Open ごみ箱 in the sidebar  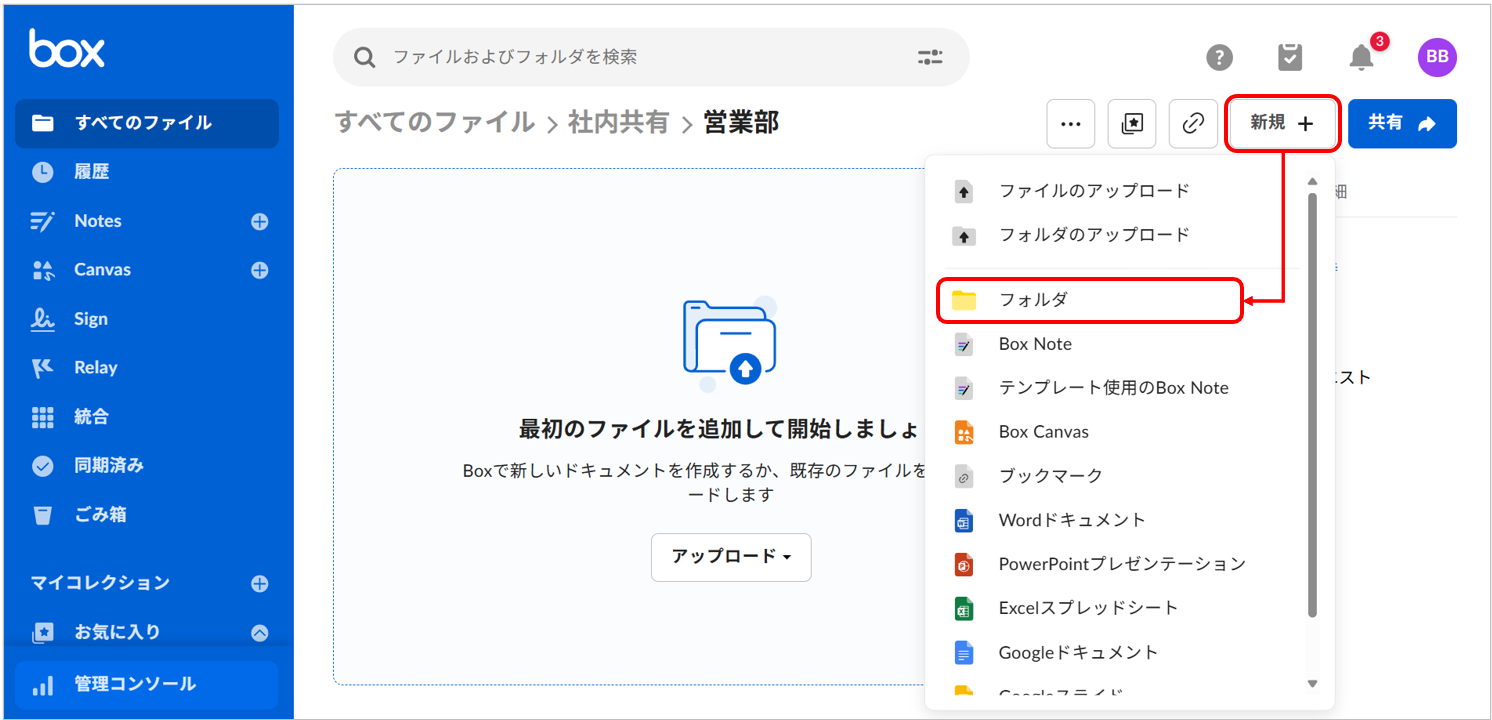(x=100, y=515)
